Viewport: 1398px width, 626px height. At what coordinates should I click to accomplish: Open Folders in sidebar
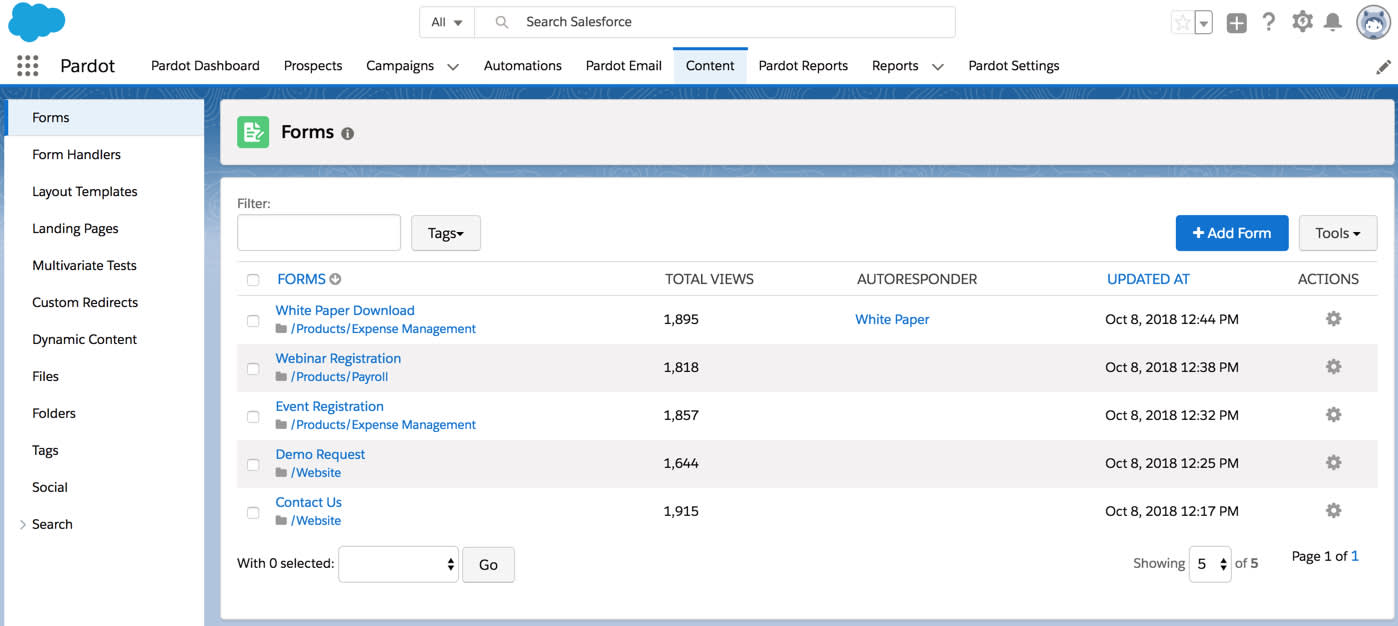click(54, 413)
